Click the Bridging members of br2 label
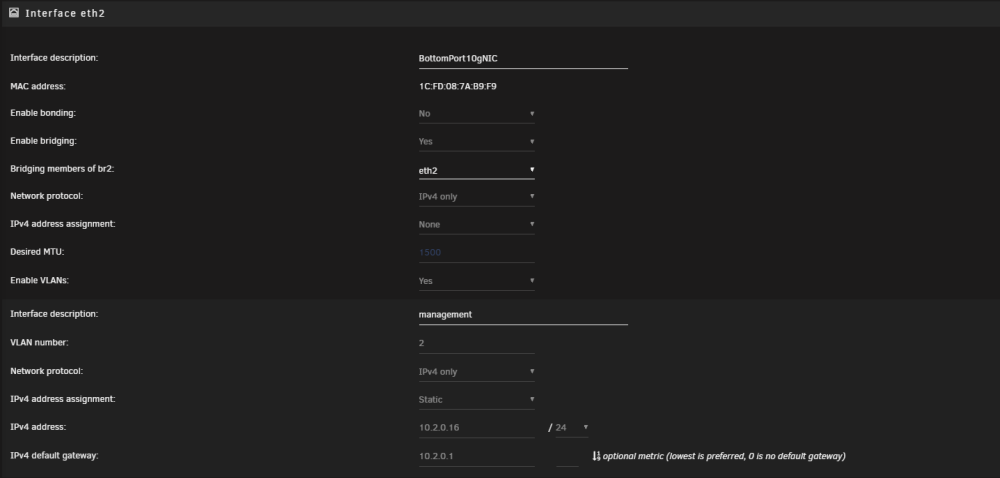Screen dimensions: 1000x478 point(62,169)
